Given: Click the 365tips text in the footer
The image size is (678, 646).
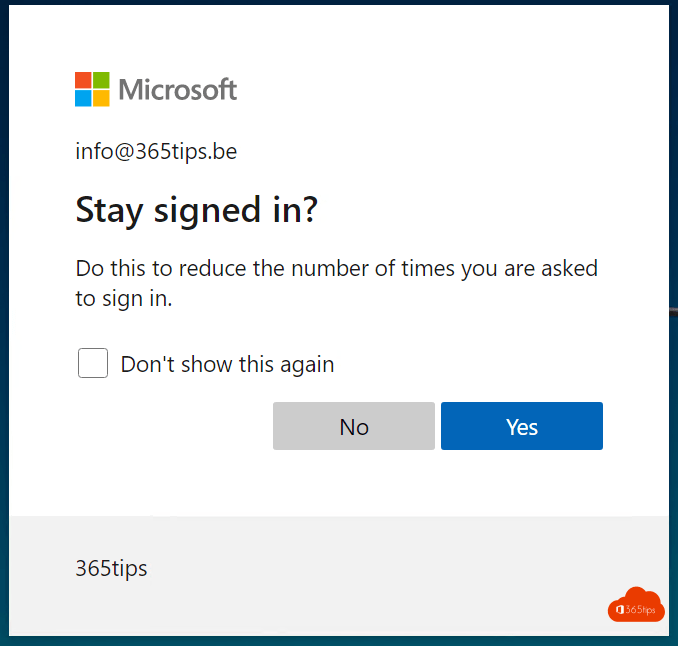Looking at the screenshot, I should pos(111,569).
